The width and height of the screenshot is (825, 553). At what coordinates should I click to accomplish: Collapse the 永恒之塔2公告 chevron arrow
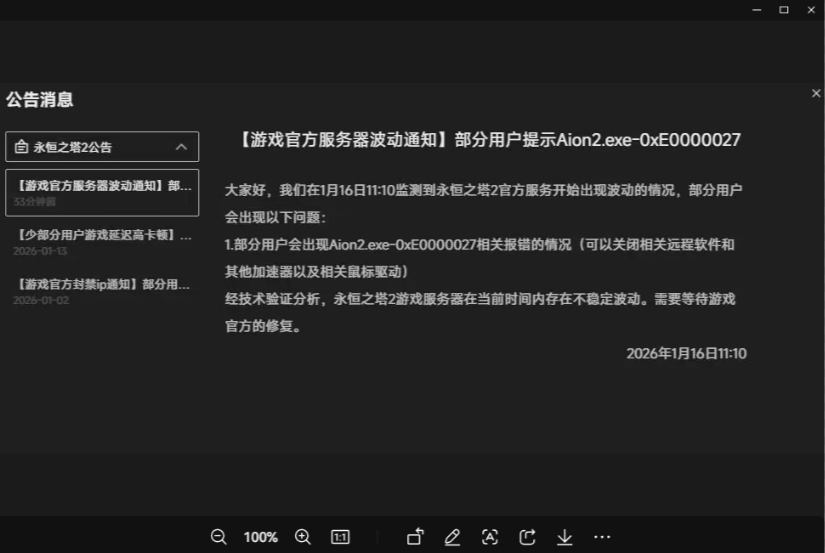pyautogui.click(x=181, y=147)
